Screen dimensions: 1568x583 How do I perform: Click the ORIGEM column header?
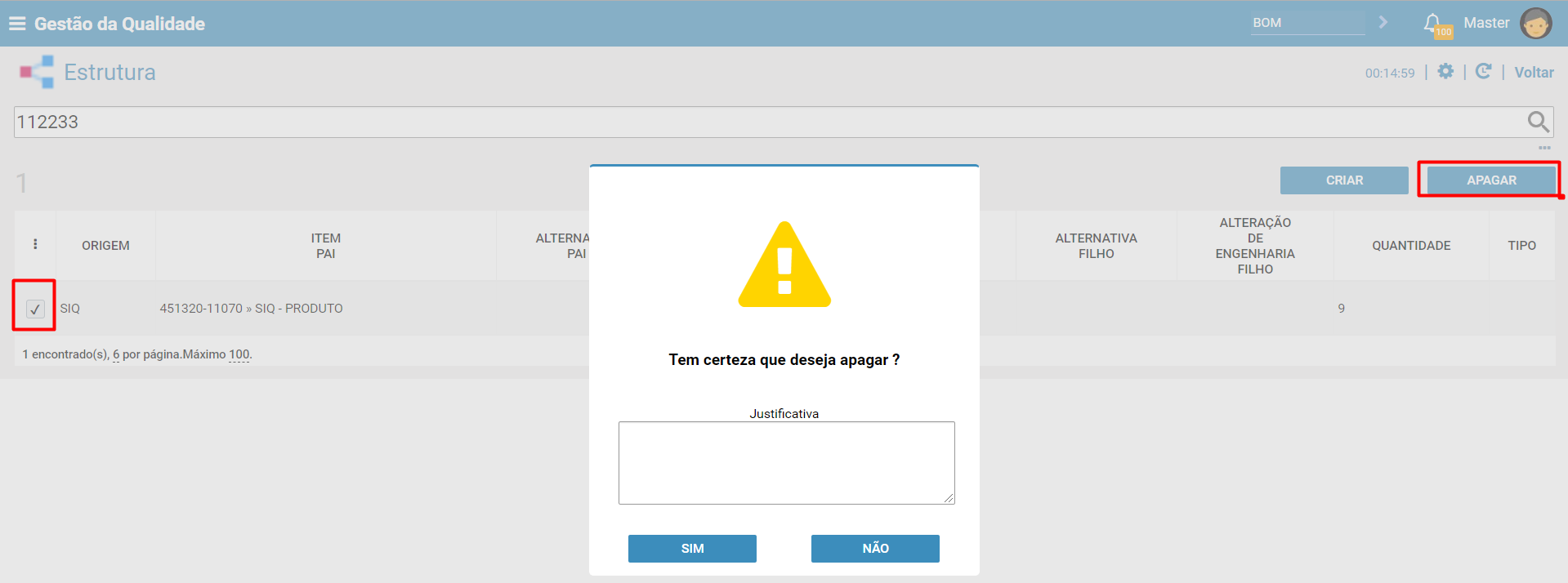coord(105,246)
